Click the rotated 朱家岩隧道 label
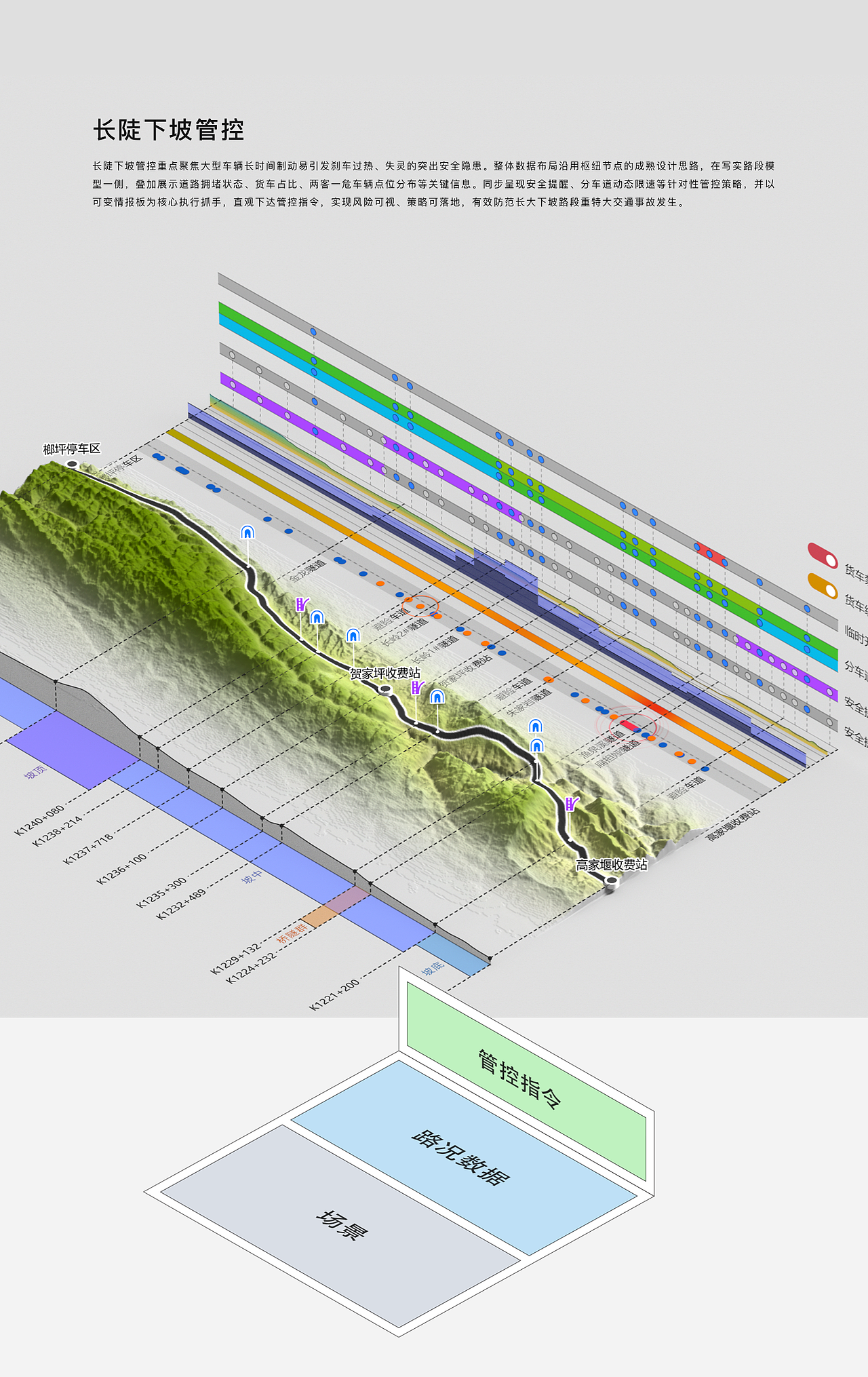868x1377 pixels. [530, 703]
